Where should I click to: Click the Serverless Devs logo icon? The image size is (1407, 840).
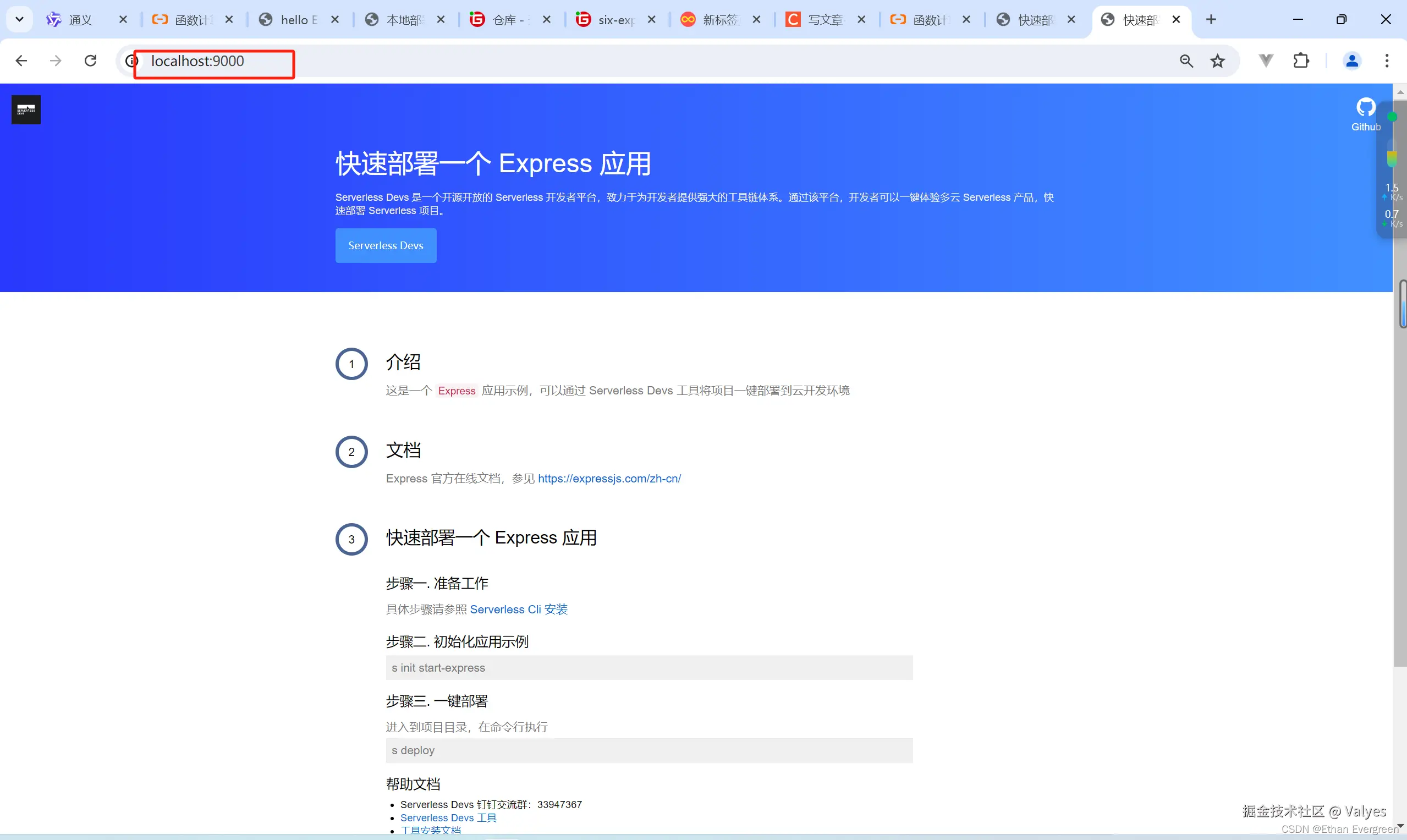point(26,109)
